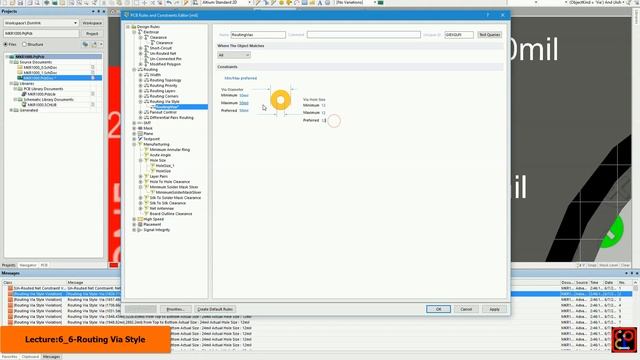Click the Test Queries button

(489, 35)
